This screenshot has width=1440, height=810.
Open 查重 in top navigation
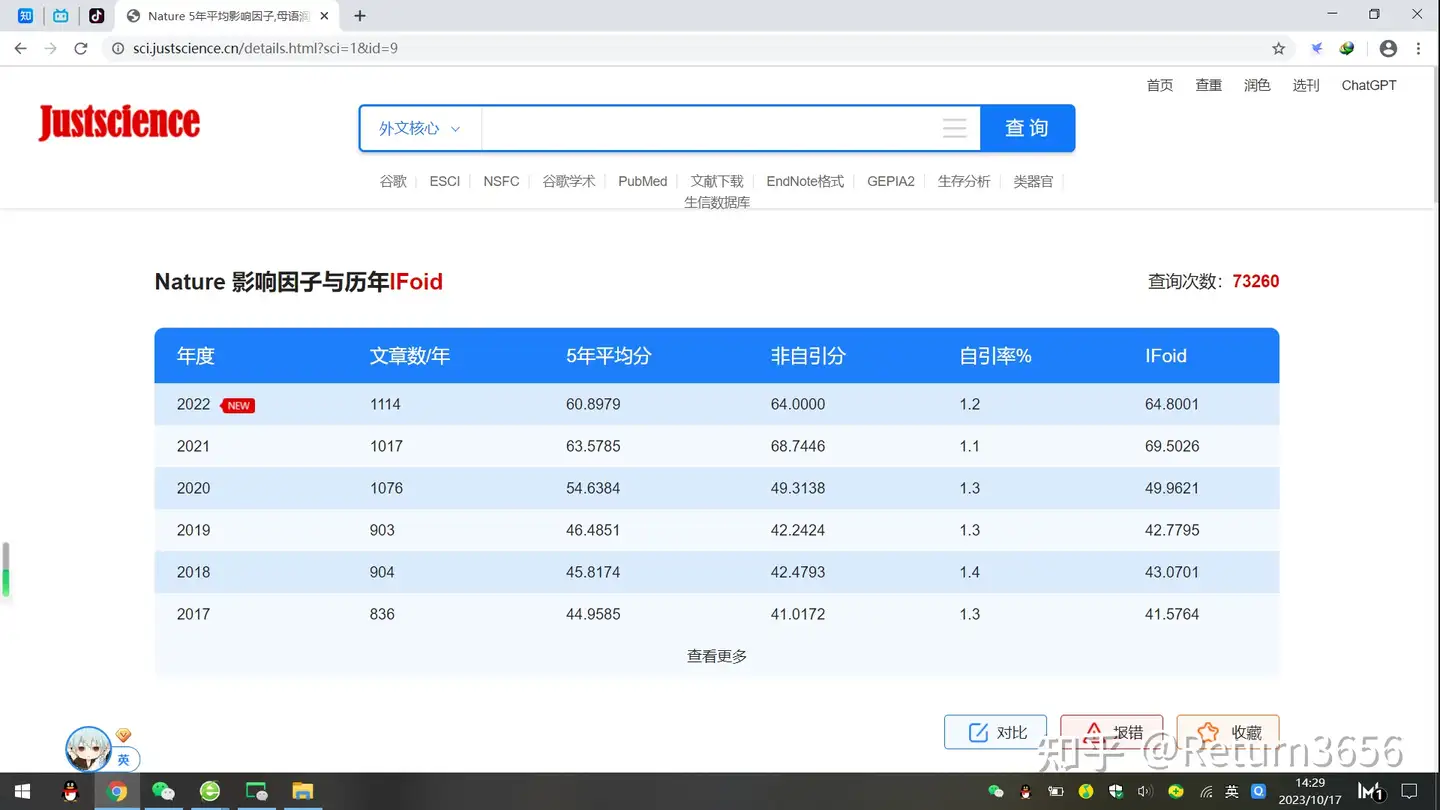1209,85
